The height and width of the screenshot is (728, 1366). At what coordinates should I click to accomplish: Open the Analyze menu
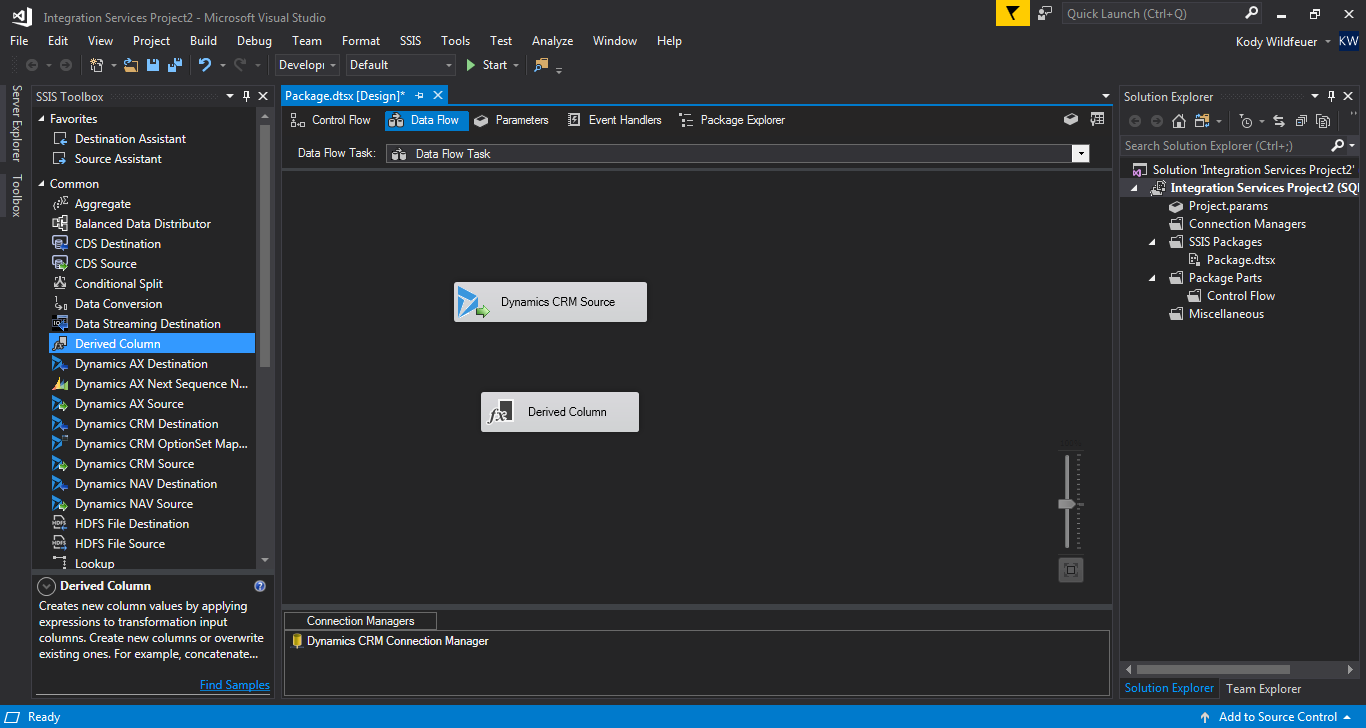pyautogui.click(x=552, y=41)
